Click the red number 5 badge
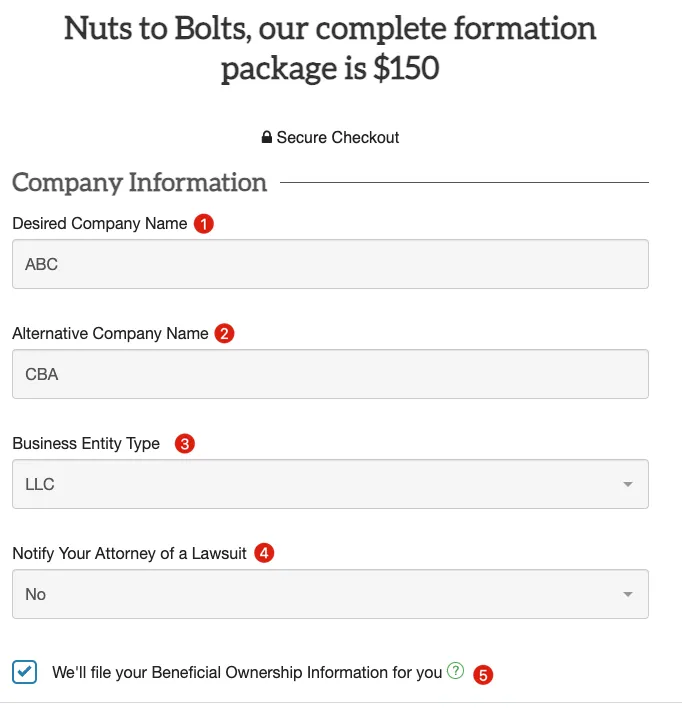The width and height of the screenshot is (682, 713). (484, 674)
